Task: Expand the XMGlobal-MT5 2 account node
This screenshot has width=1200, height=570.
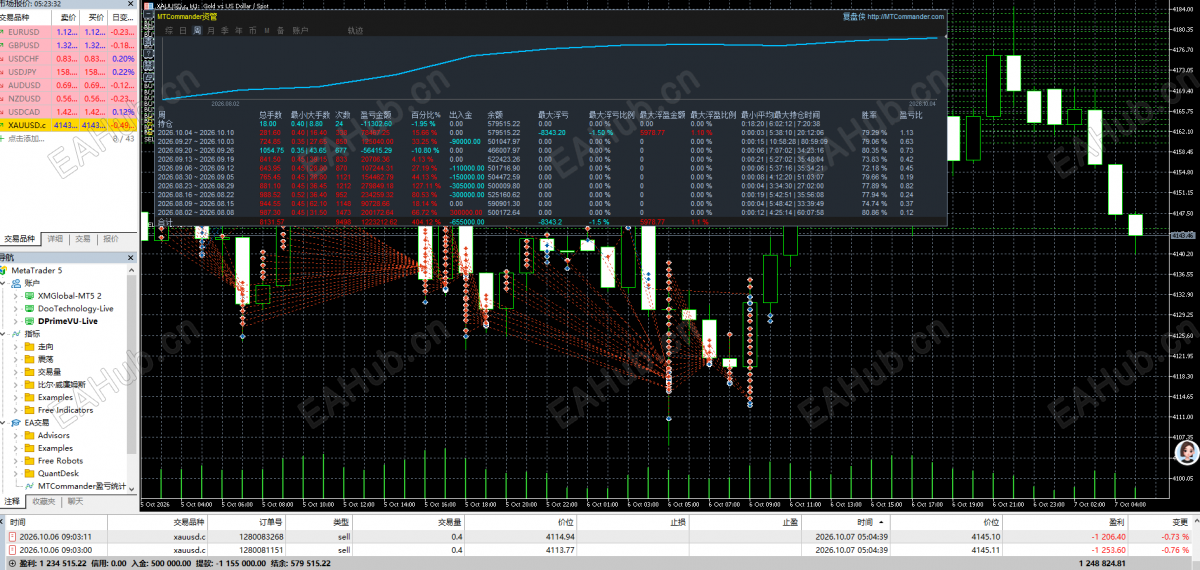Action: (x=17, y=296)
